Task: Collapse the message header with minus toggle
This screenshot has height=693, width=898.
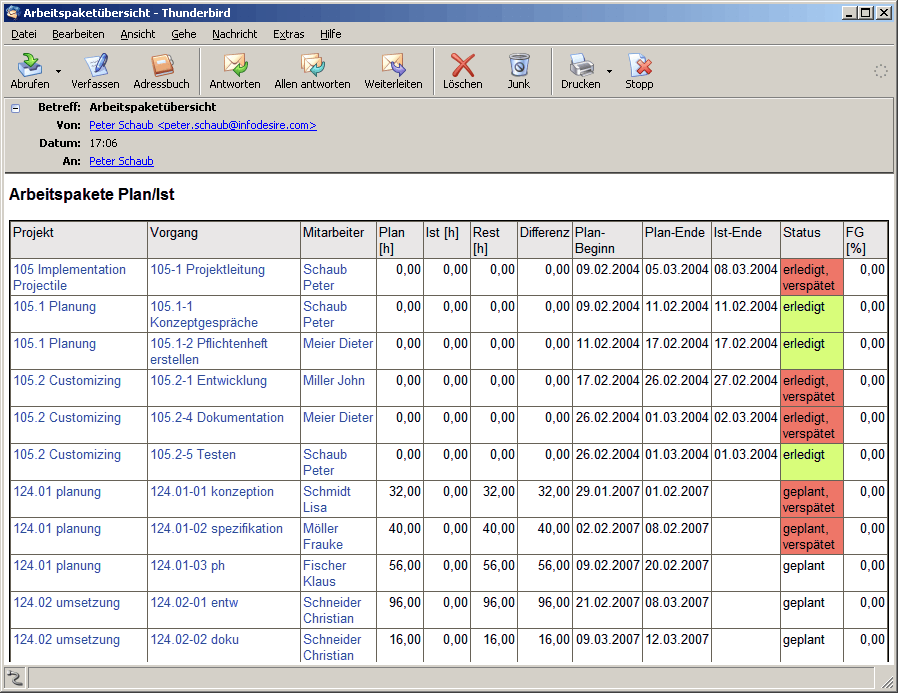Action: coord(15,108)
